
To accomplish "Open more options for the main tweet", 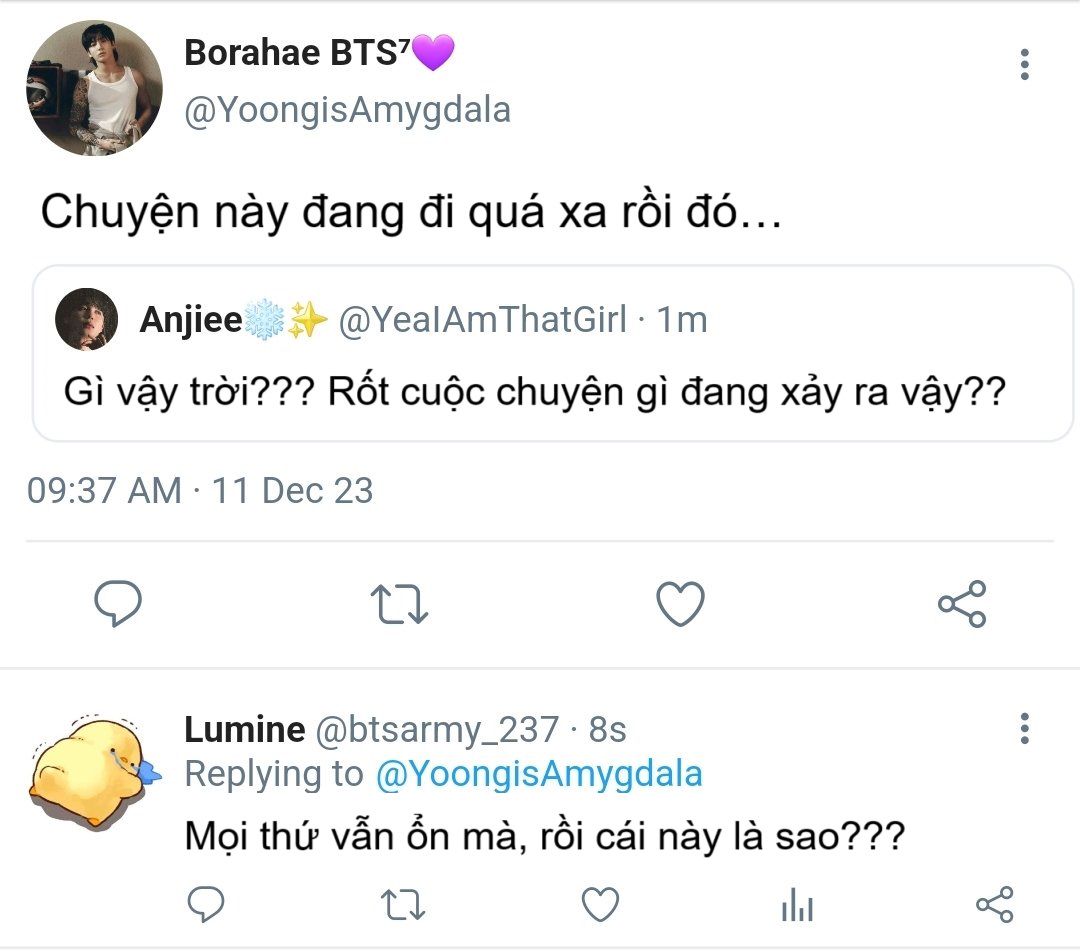I will coord(1024,65).
